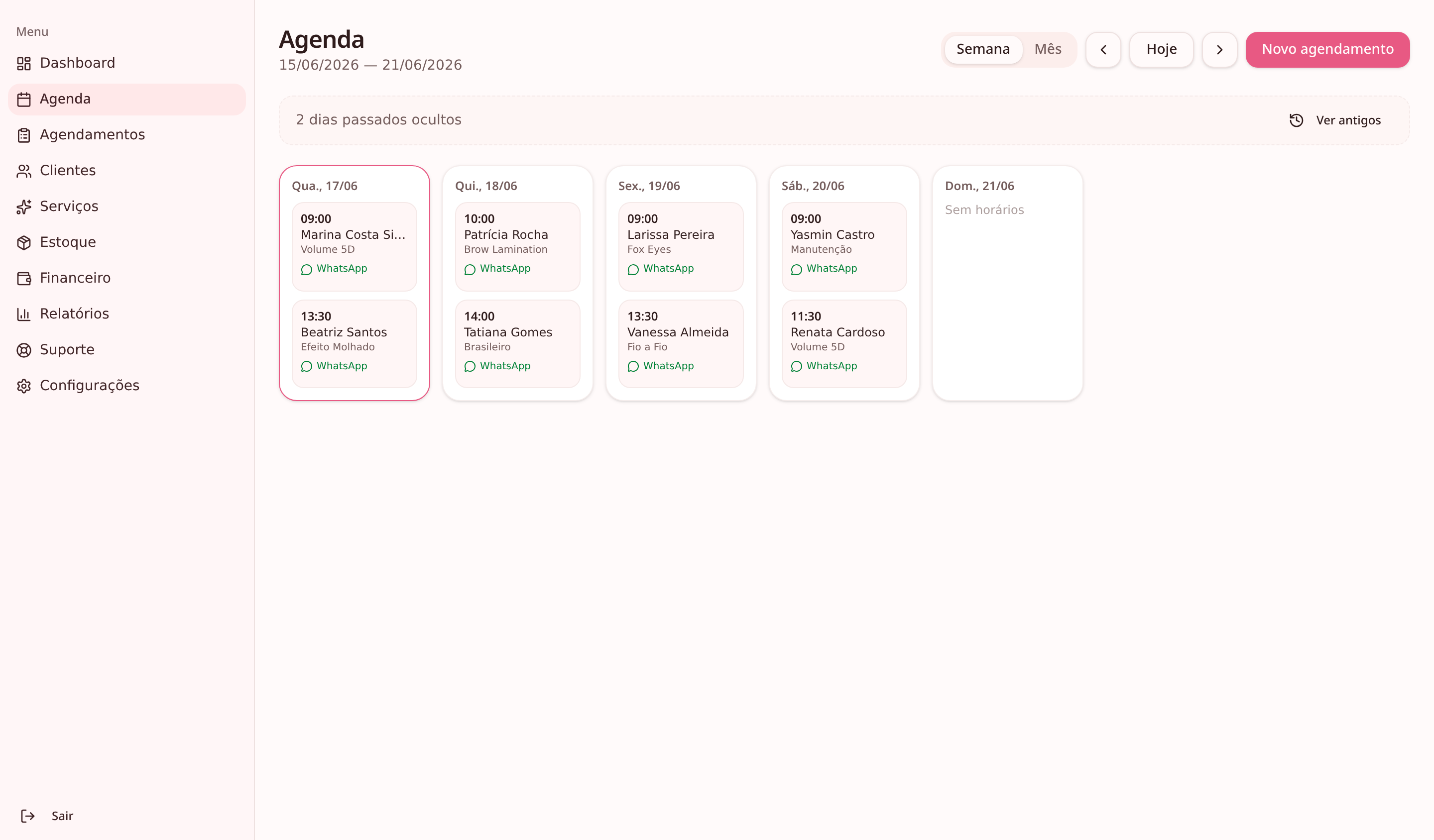Open the 13:30 Beatriz Santos appointment
1434x840 pixels.
355,344
